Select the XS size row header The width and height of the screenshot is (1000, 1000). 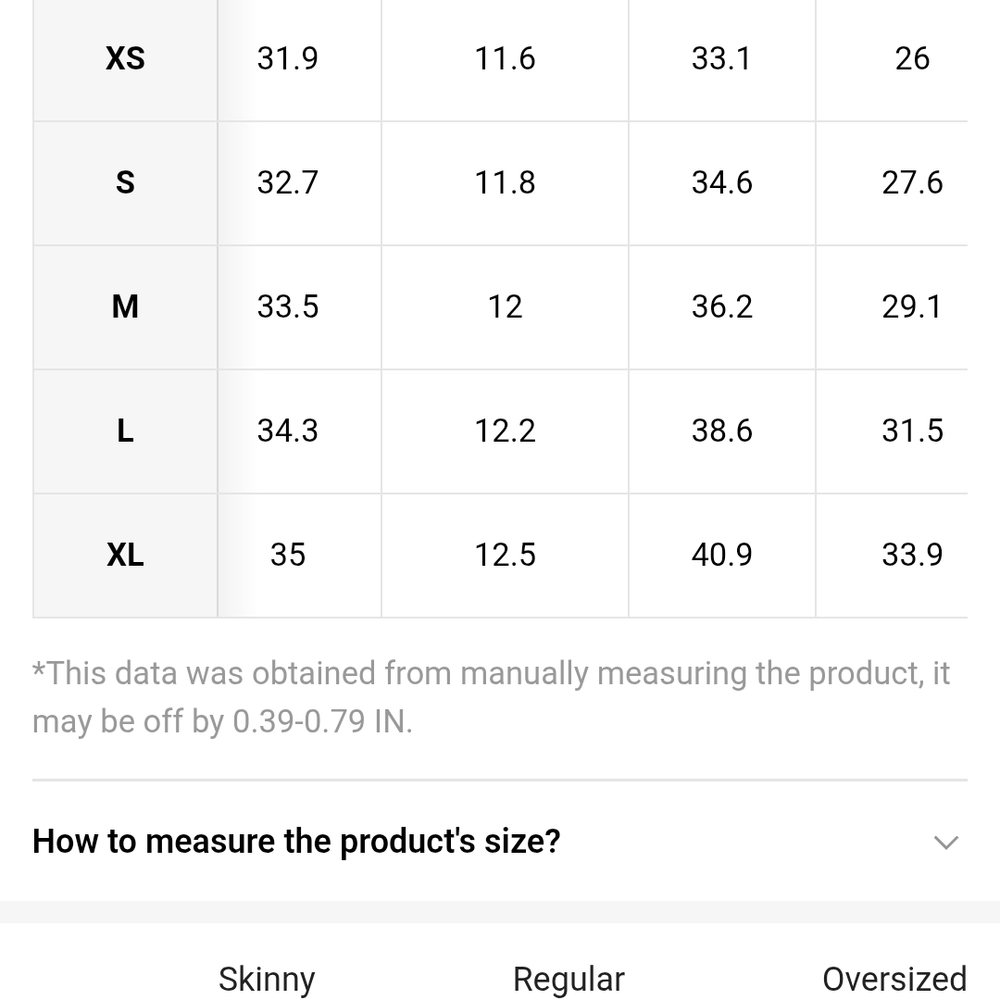point(125,59)
